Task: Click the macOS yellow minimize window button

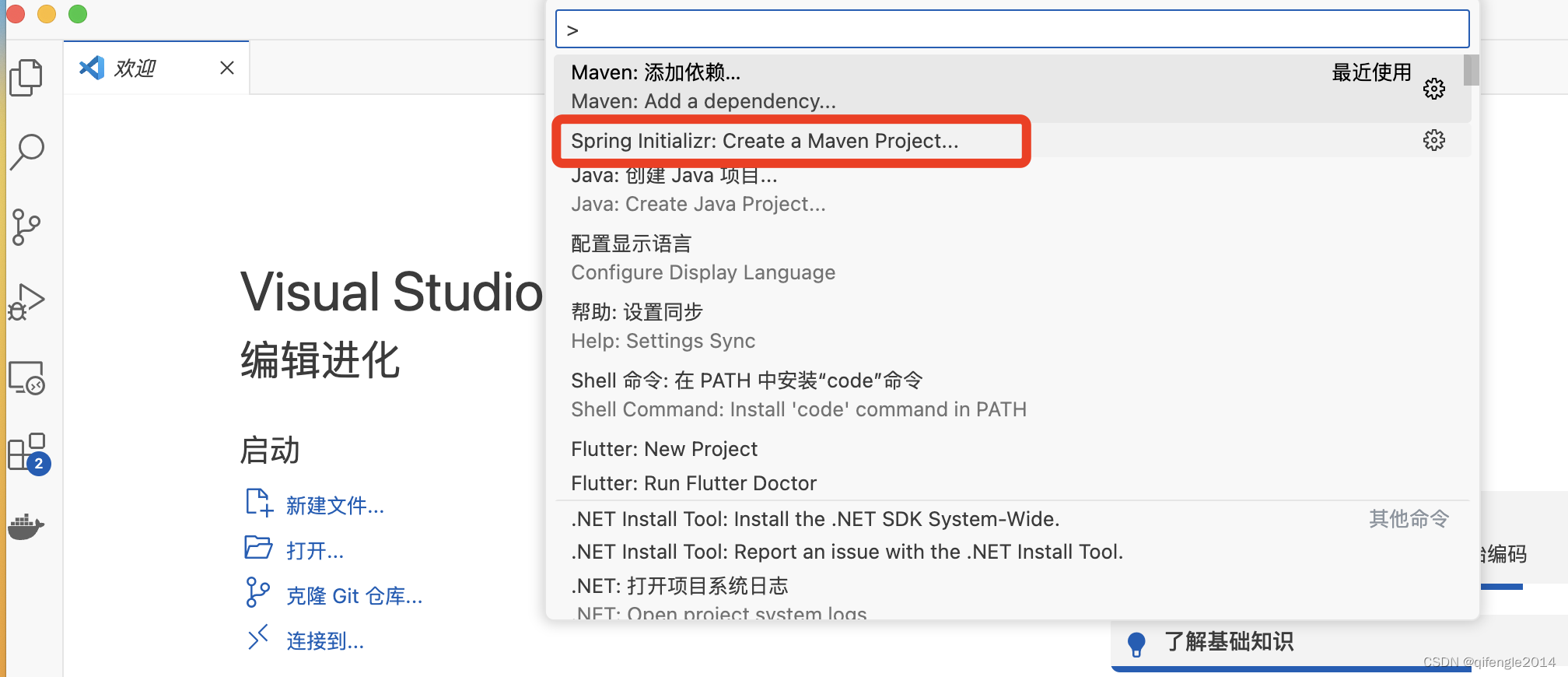Action: click(47, 14)
